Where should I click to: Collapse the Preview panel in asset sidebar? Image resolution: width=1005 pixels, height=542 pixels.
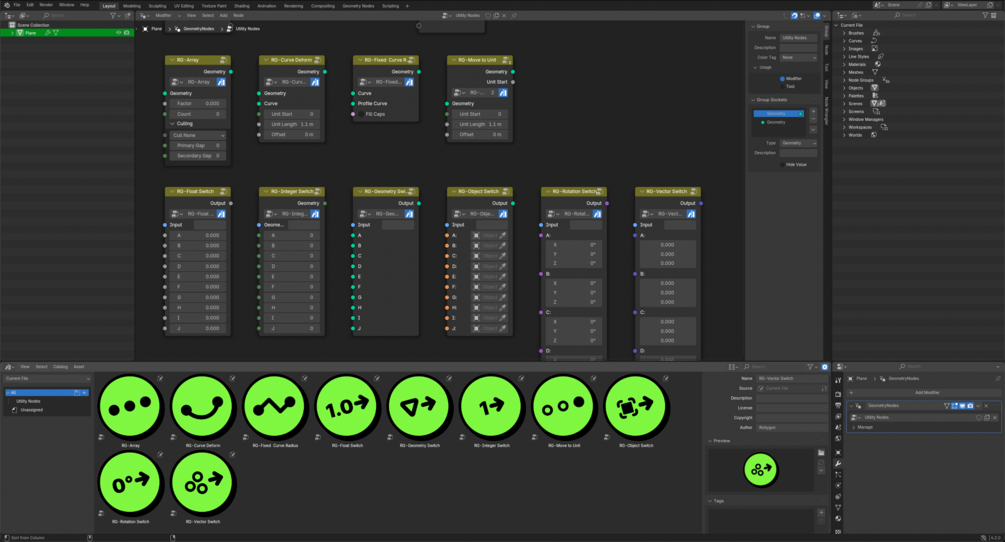710,441
